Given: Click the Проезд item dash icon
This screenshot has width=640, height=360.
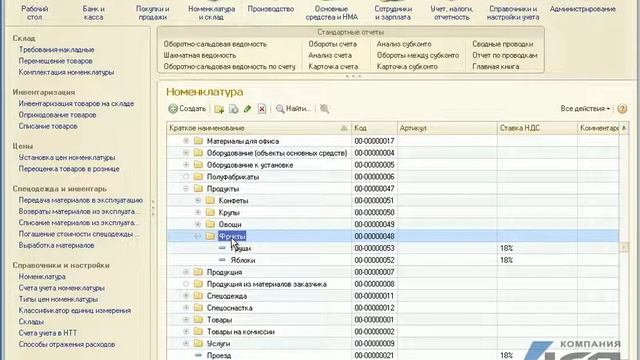Looking at the screenshot, I should [198, 355].
